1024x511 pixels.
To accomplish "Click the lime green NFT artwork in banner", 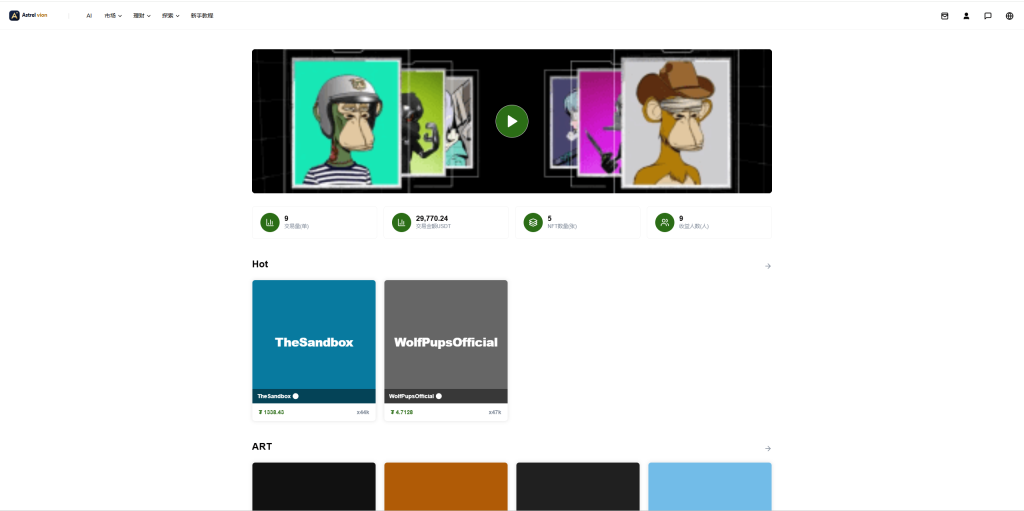I will (423, 122).
